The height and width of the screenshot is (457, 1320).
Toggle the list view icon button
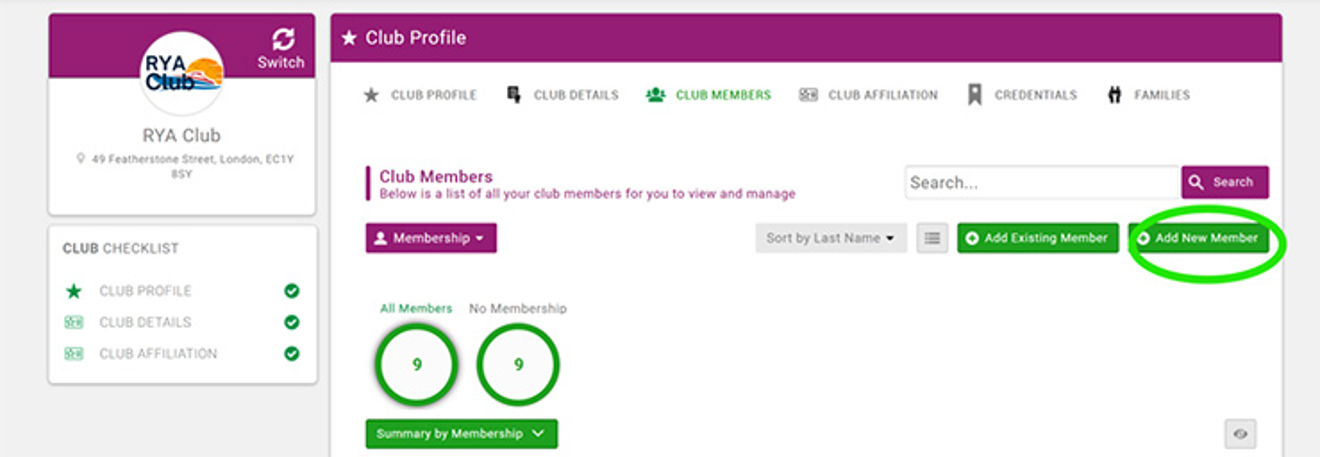point(932,238)
